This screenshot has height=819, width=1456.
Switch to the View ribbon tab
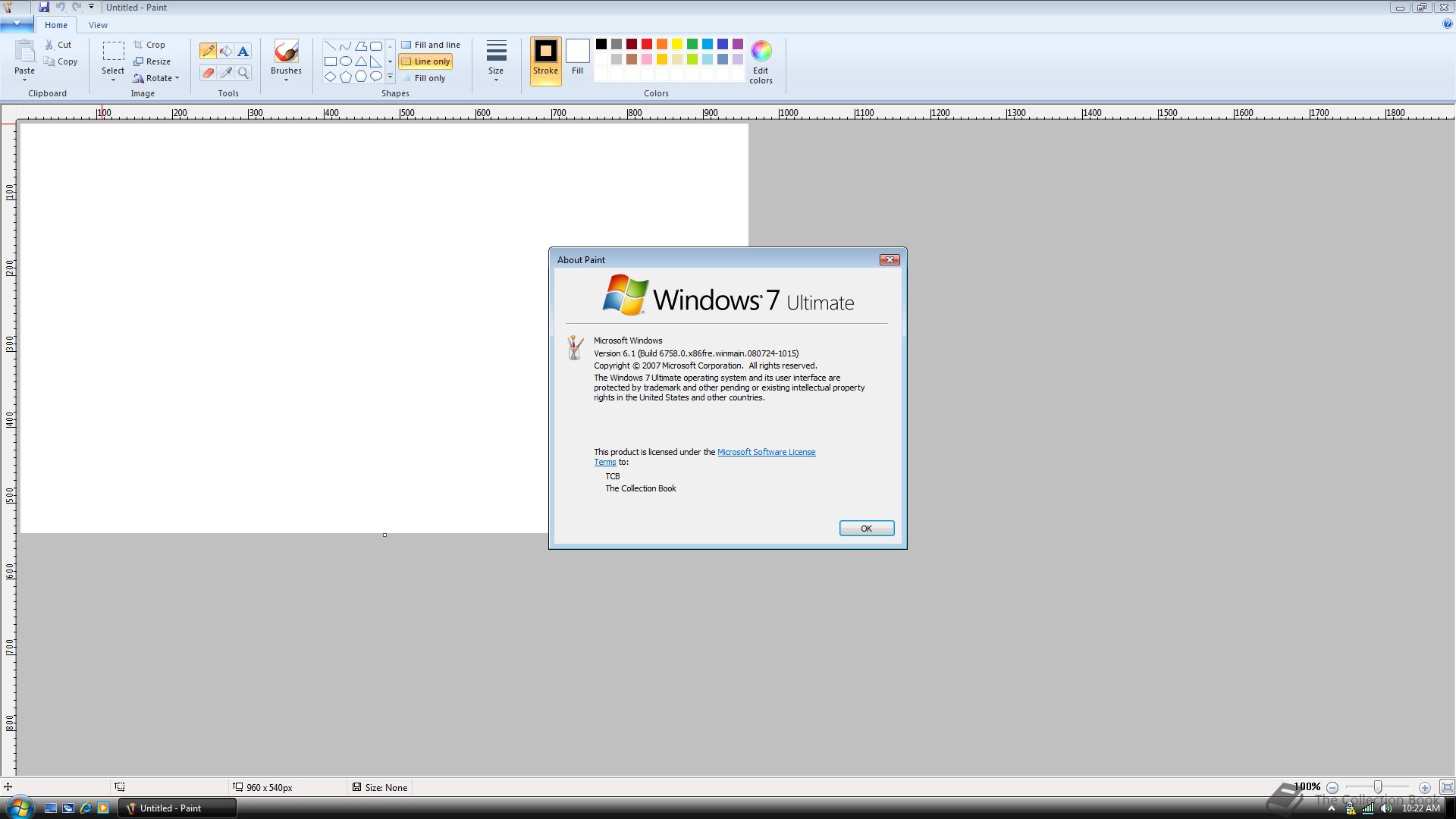[x=98, y=25]
